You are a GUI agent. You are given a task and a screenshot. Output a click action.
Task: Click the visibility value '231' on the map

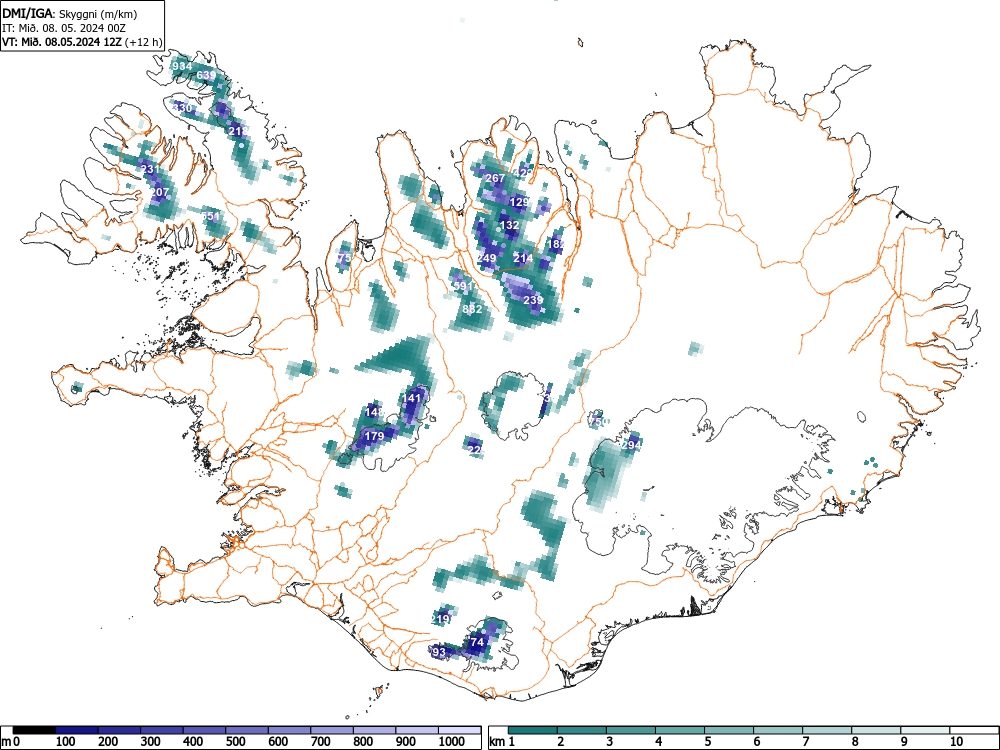click(x=150, y=170)
